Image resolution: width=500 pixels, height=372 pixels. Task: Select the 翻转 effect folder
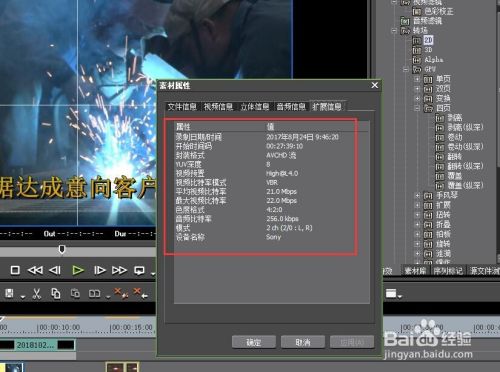[455, 156]
